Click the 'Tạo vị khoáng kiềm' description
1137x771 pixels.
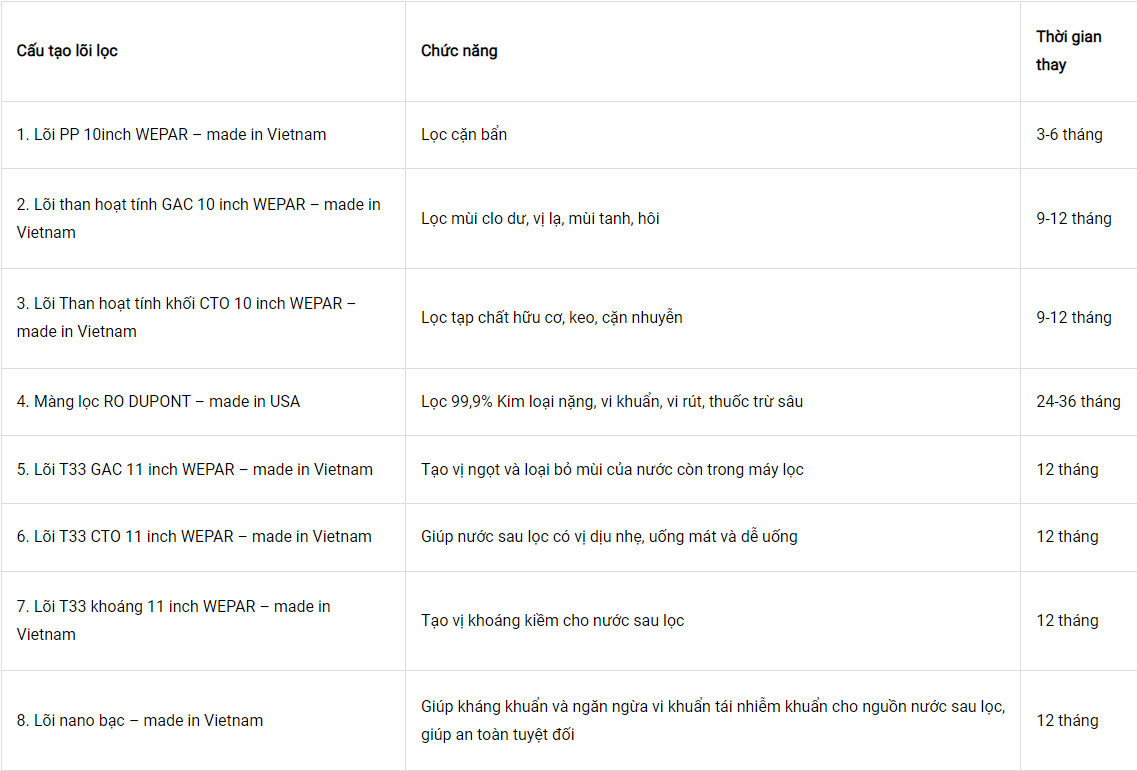click(553, 621)
